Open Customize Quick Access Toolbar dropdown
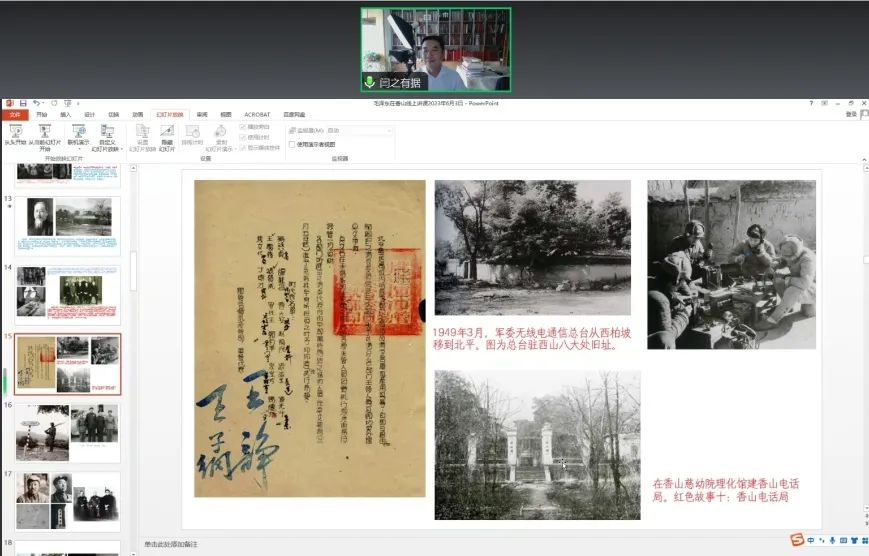 pyautogui.click(x=78, y=103)
